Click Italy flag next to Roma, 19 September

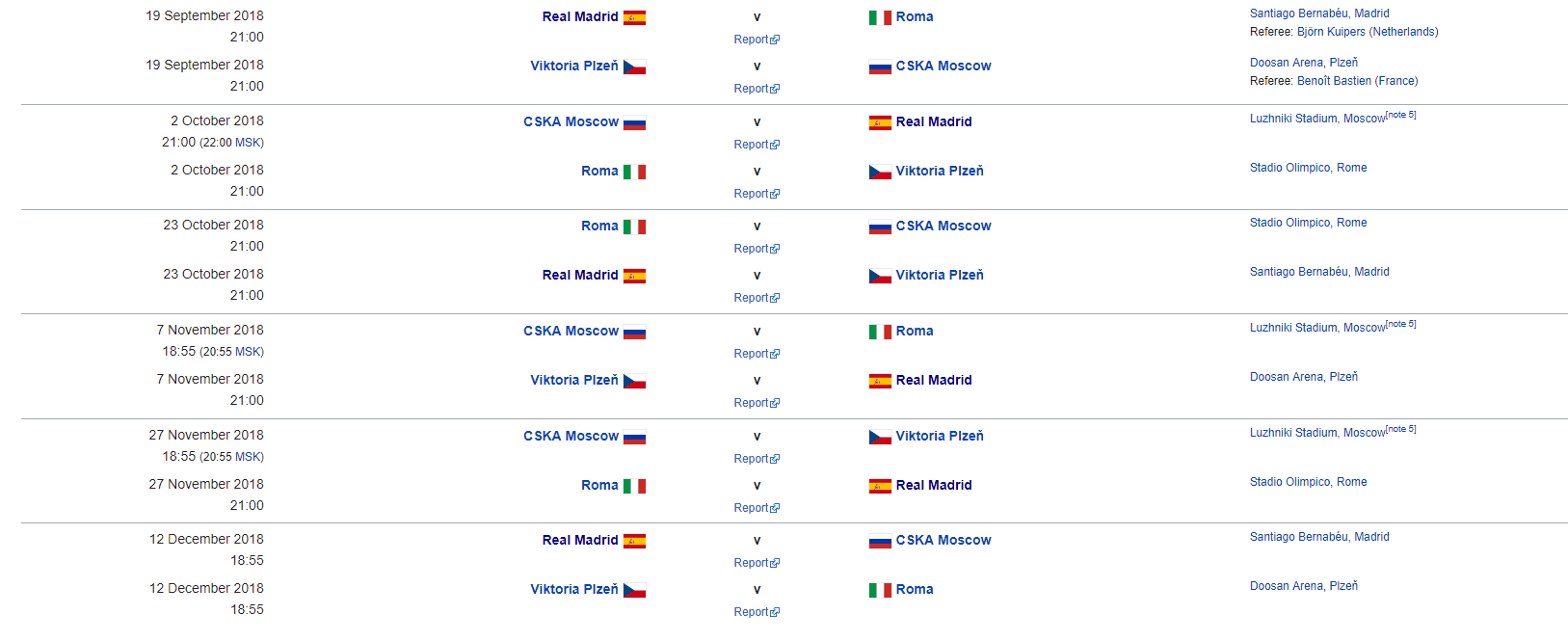tap(880, 17)
